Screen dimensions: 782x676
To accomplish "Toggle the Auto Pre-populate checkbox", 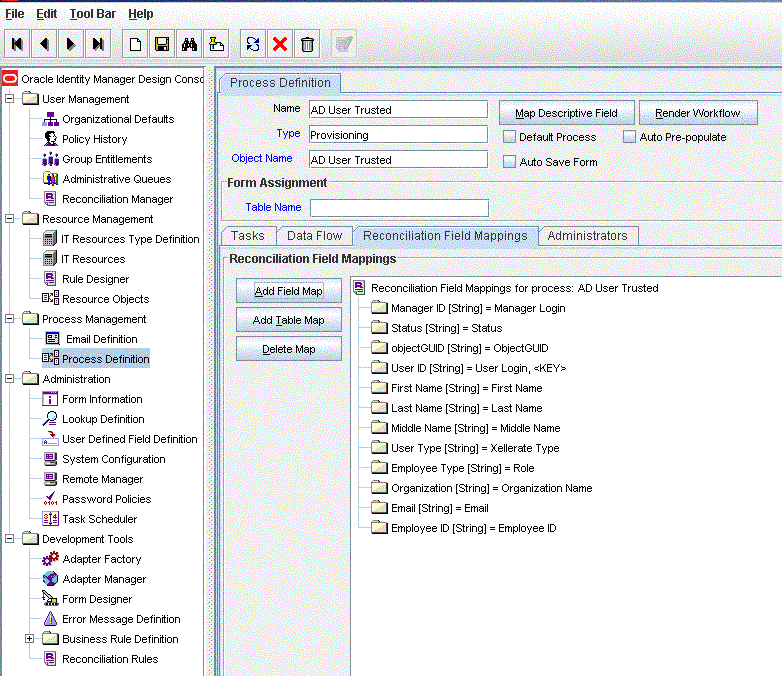I will click(630, 137).
